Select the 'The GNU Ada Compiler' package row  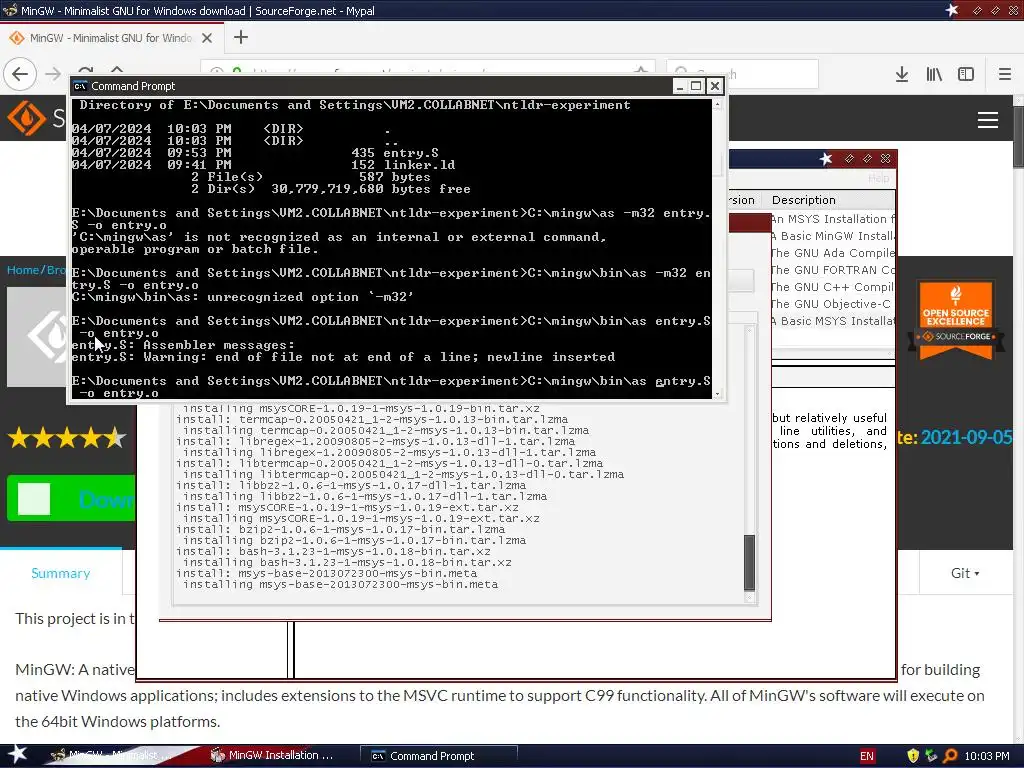pos(832,253)
